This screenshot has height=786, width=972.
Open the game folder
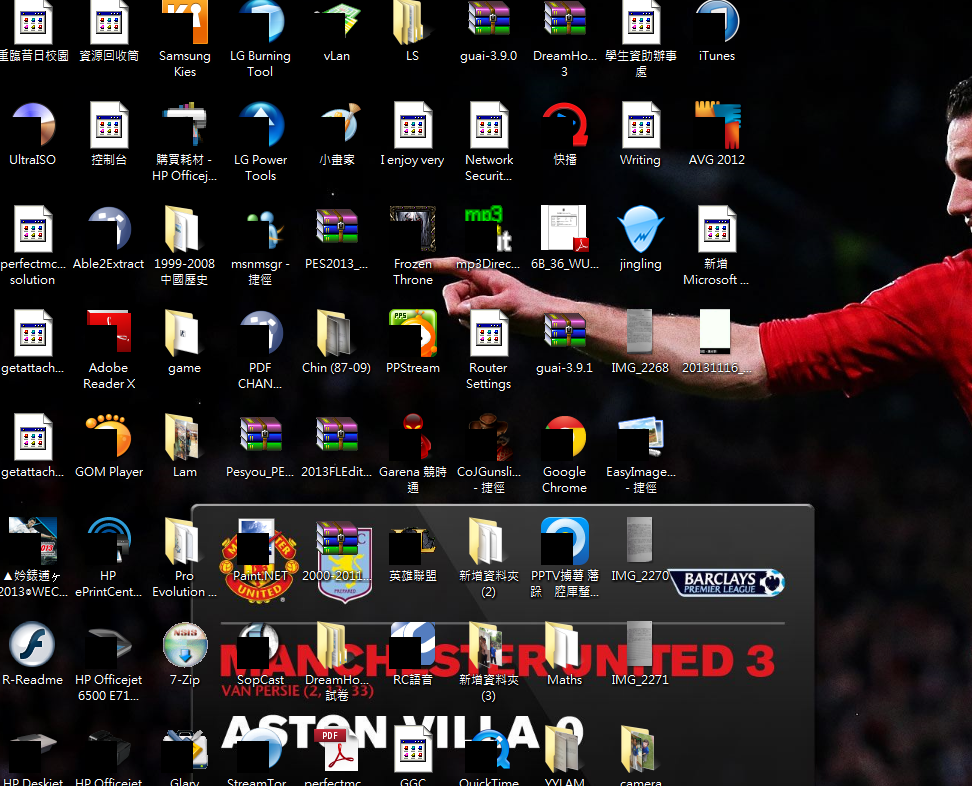click(x=185, y=333)
